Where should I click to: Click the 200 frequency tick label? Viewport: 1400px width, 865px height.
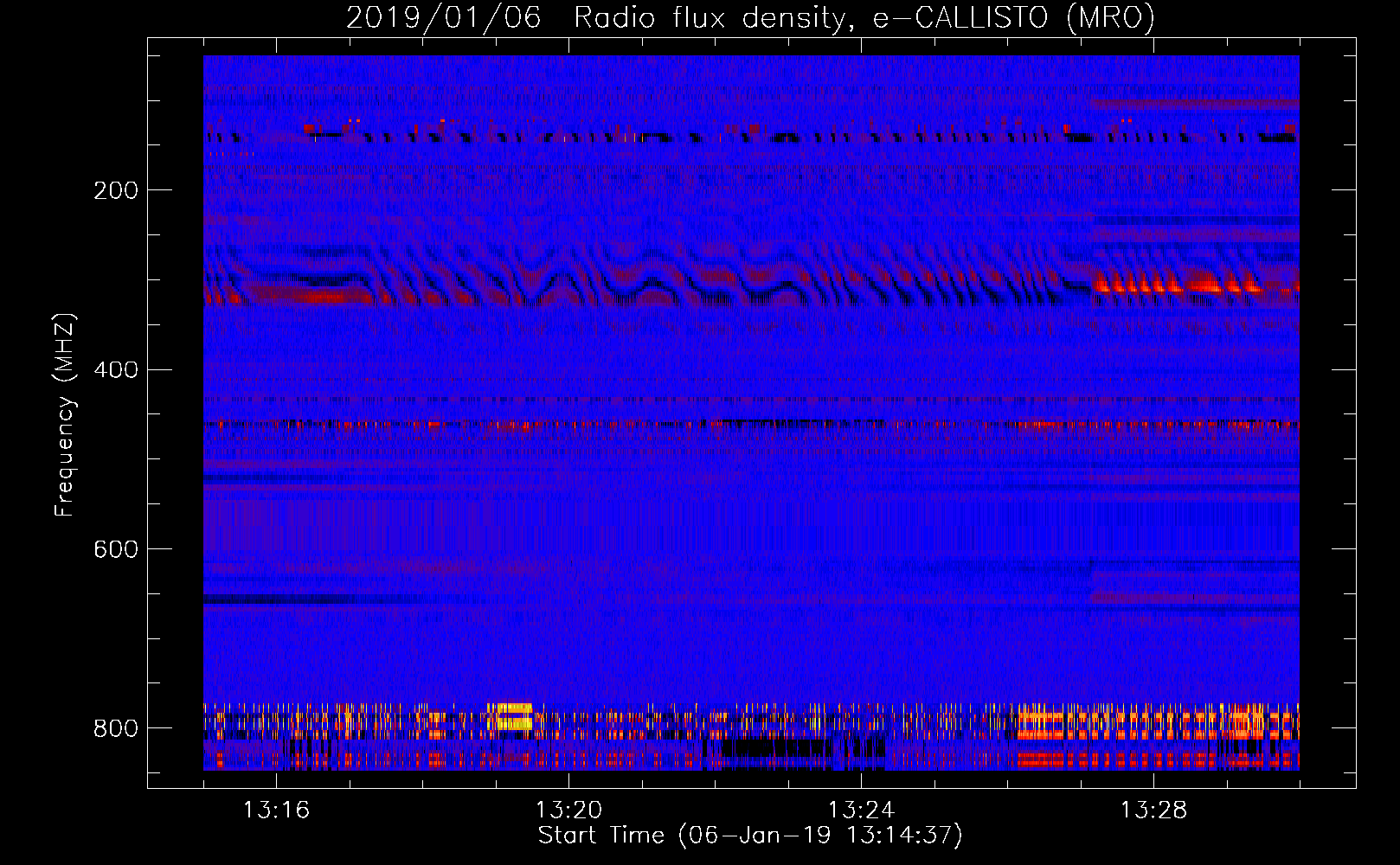click(116, 190)
